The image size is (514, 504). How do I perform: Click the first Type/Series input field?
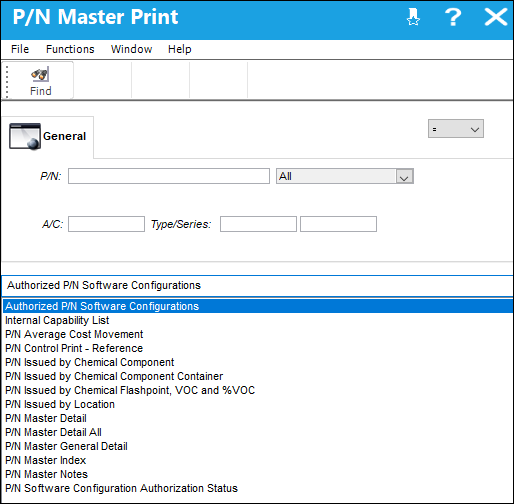click(258, 224)
